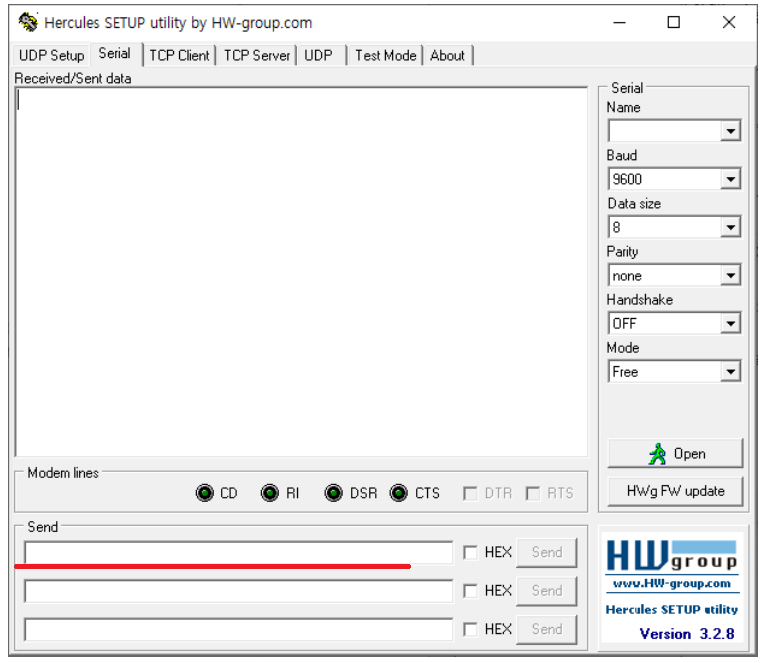Image resolution: width=765 pixels, height=663 pixels.
Task: Open the About tab
Action: (x=447, y=55)
